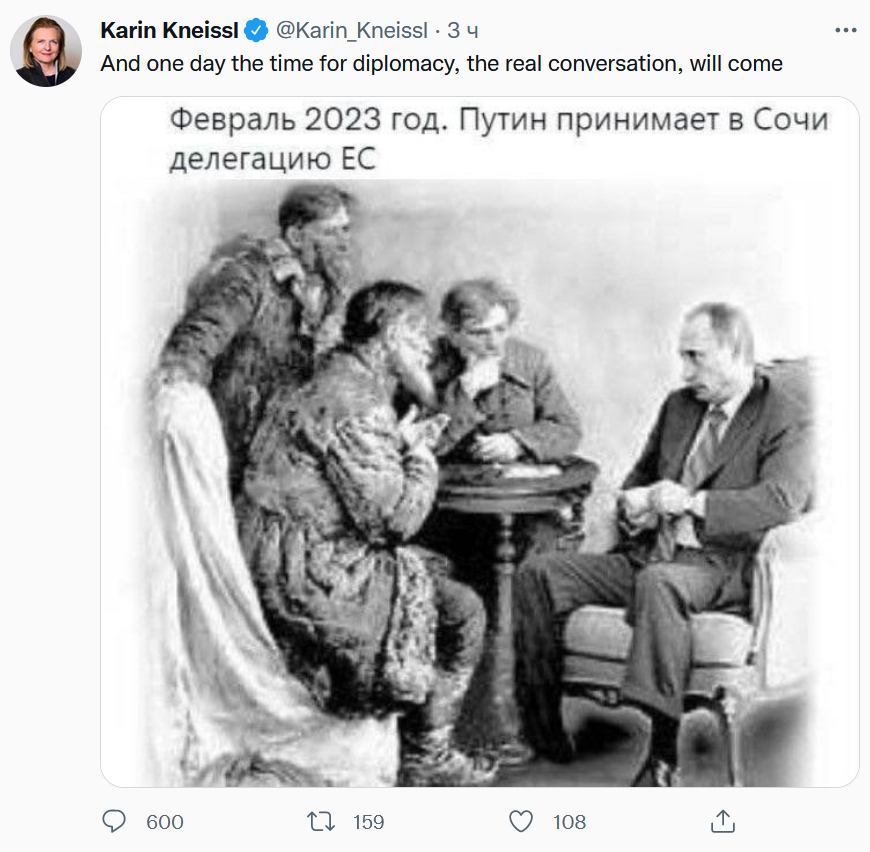This screenshot has height=852, width=870.
Task: Click the like count 108
Action: click(569, 822)
